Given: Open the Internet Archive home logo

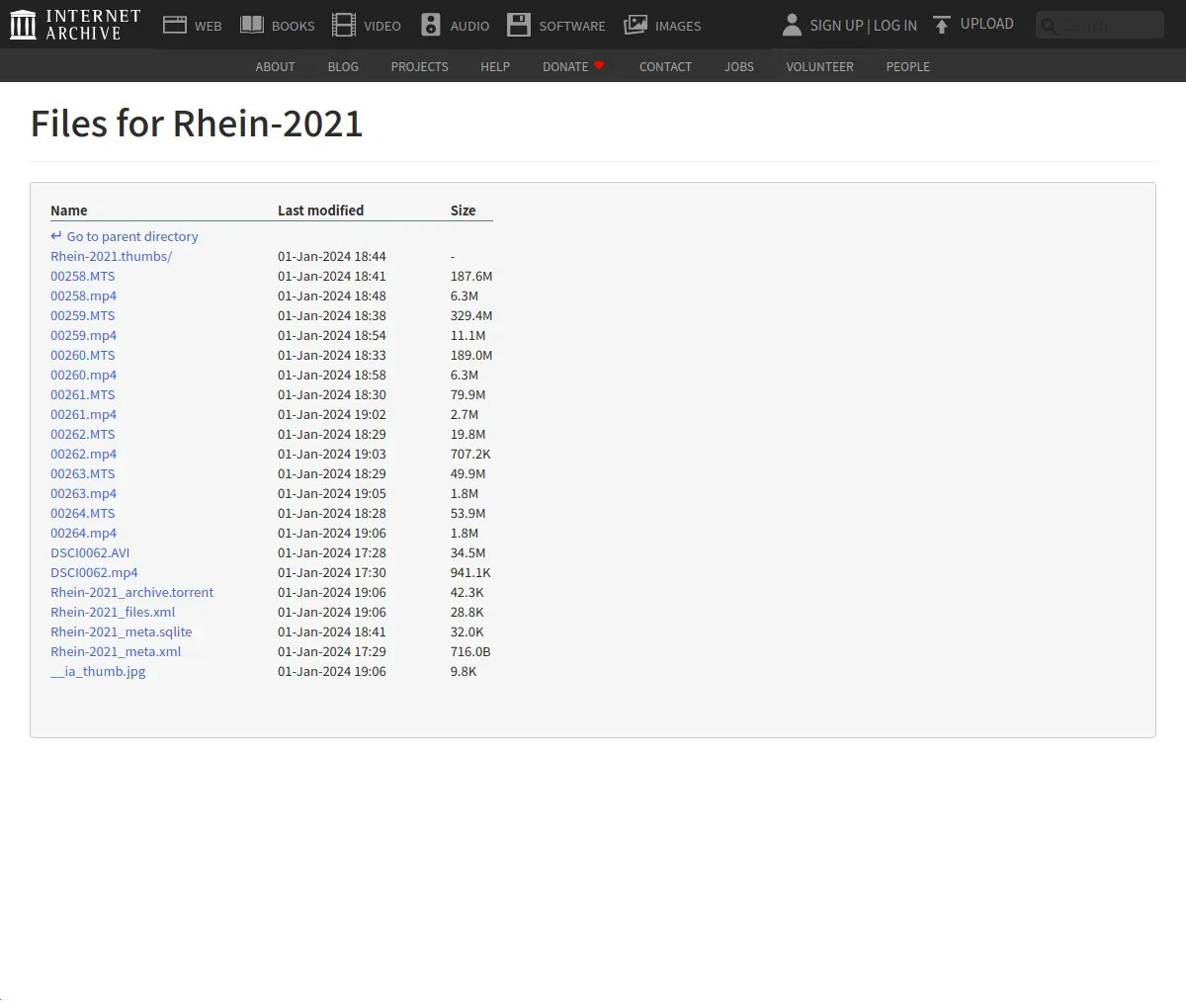Looking at the screenshot, I should (75, 25).
